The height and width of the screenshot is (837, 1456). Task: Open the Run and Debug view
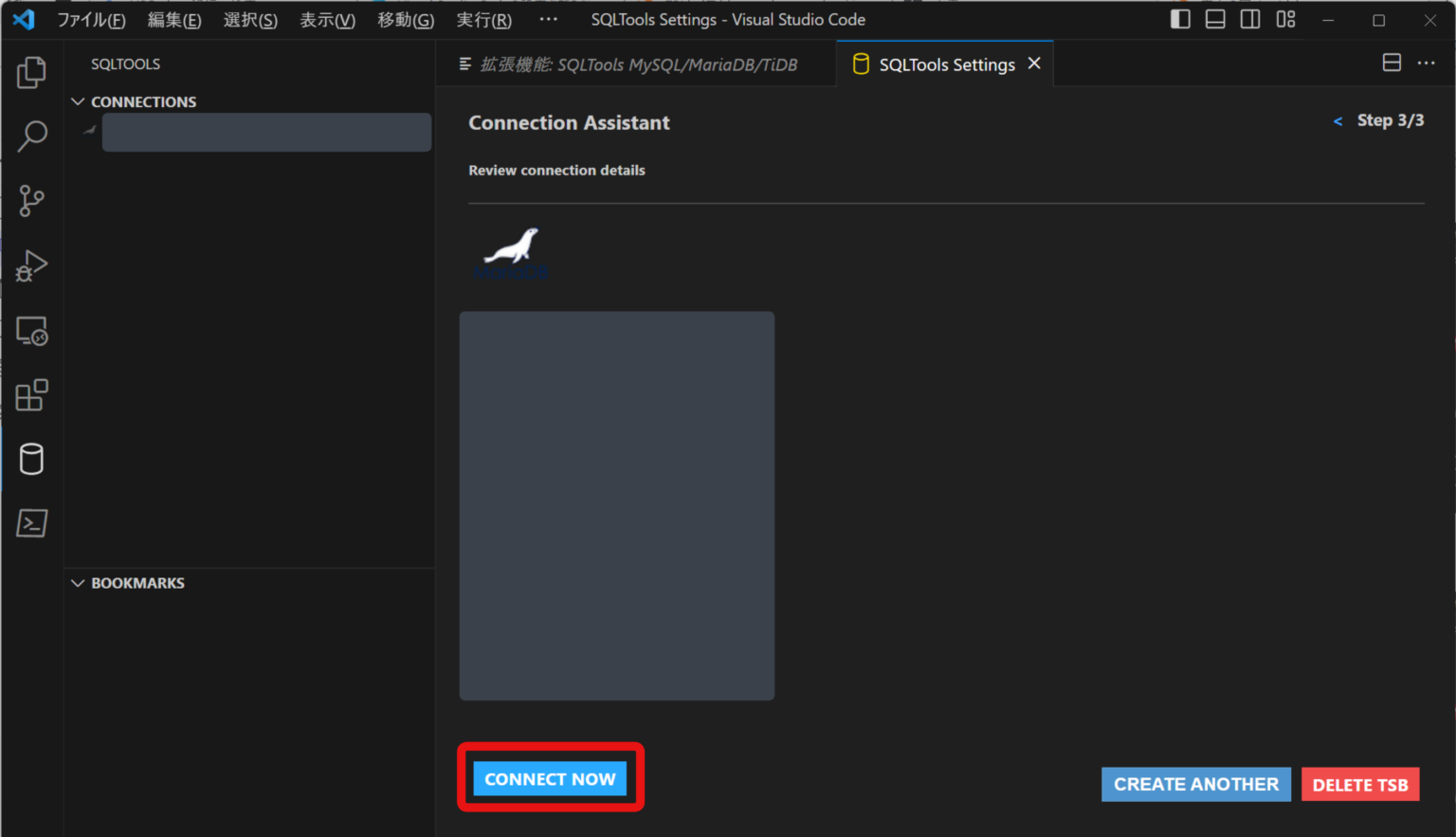[31, 265]
